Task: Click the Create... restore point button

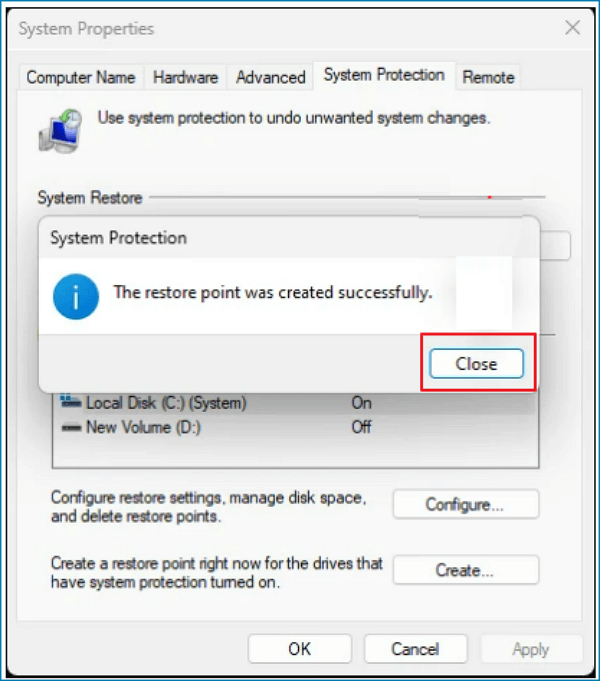Action: coord(466,570)
